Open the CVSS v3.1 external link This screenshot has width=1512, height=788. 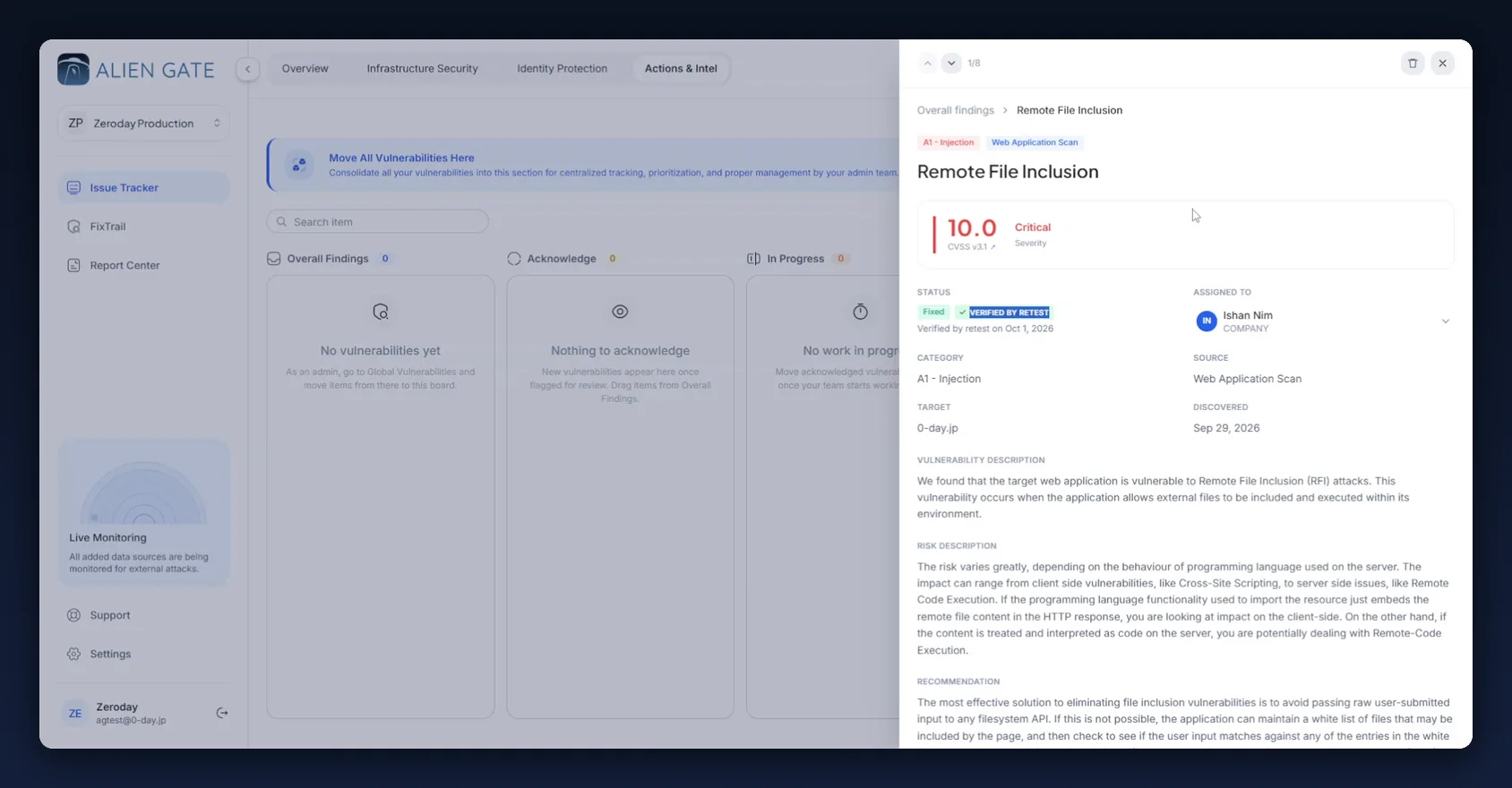point(972,247)
